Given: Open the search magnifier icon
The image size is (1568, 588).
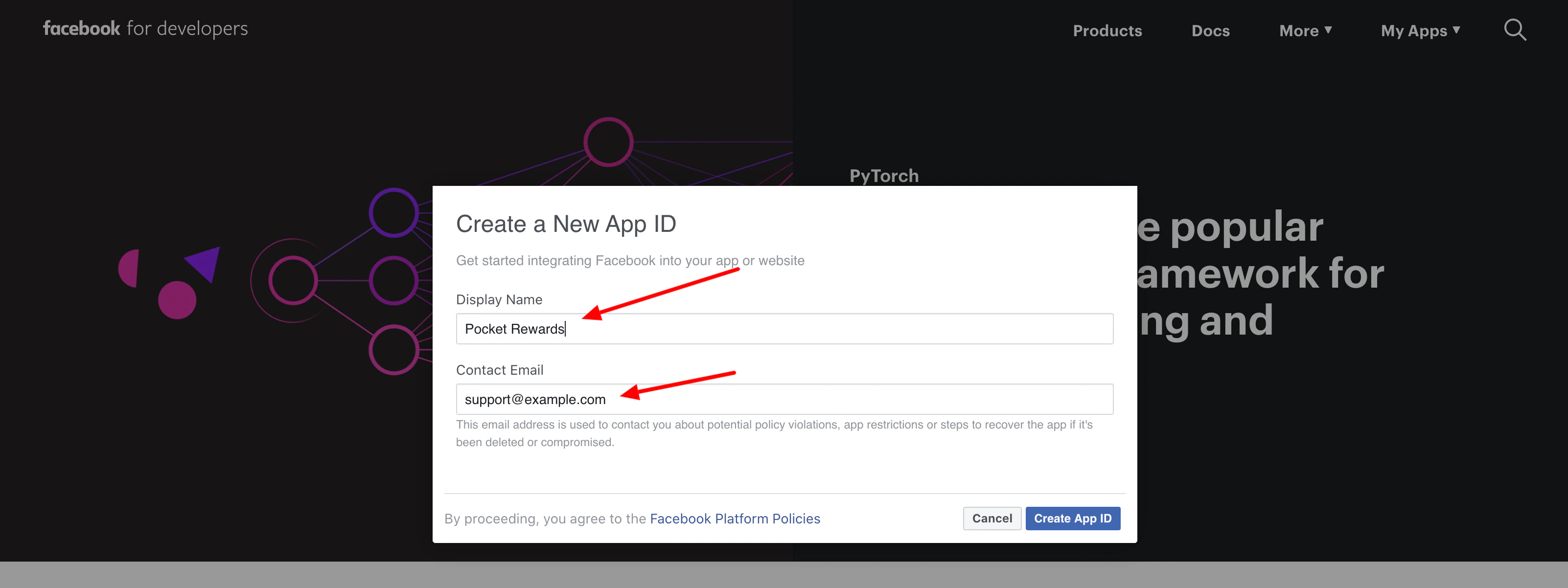Looking at the screenshot, I should pos(1515,30).
